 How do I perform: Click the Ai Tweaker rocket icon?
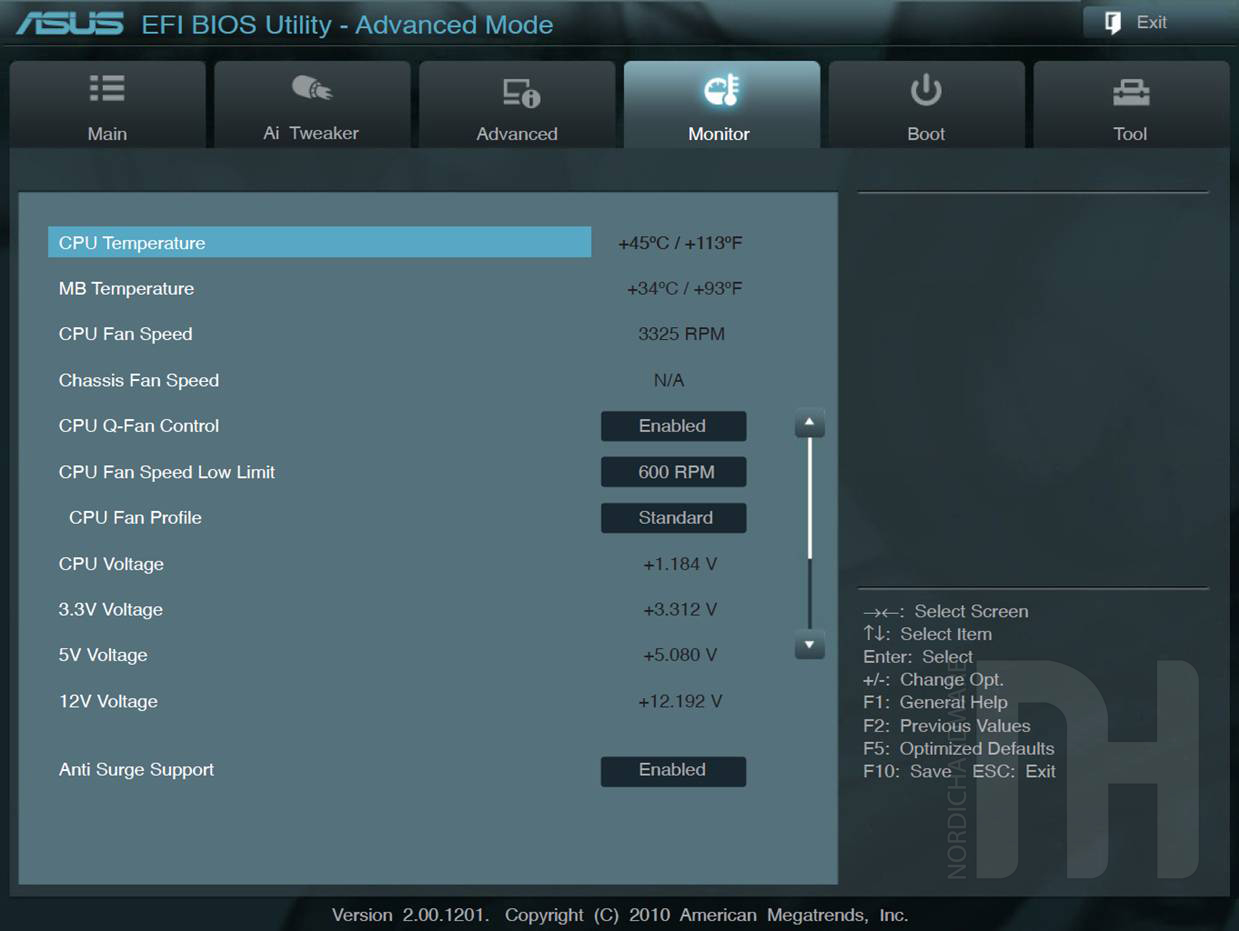(x=311, y=89)
